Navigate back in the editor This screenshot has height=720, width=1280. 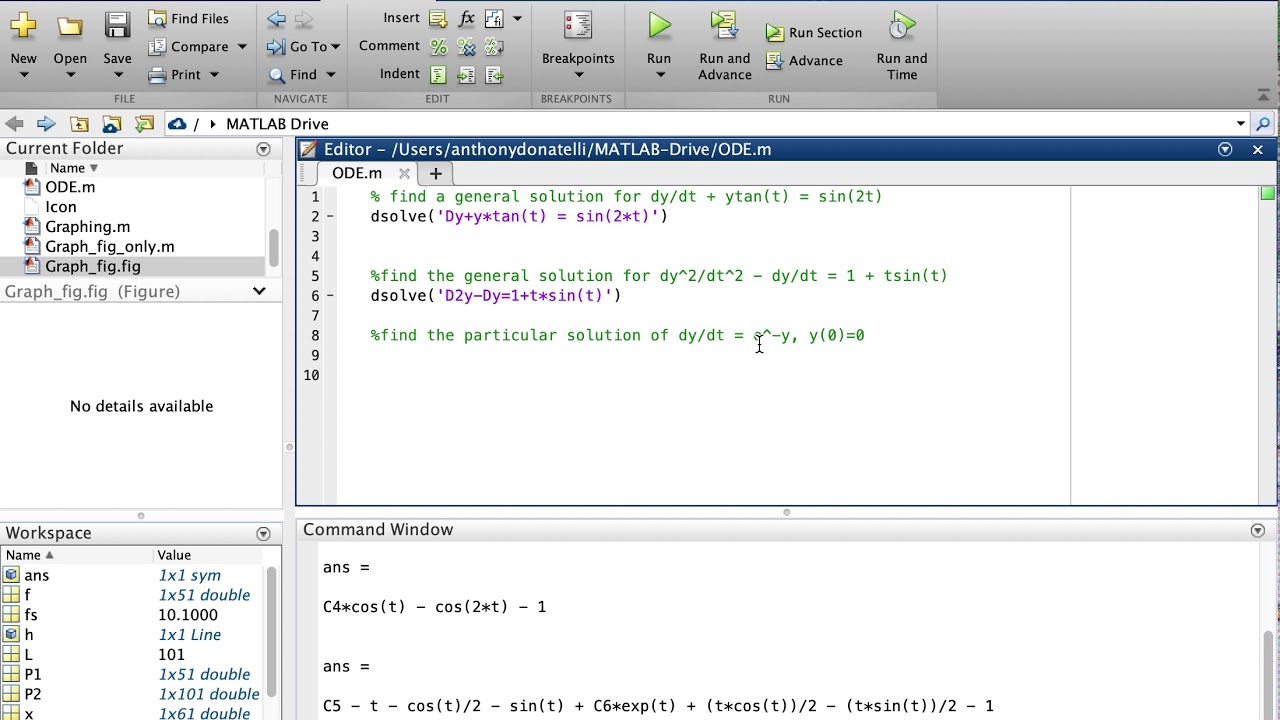coord(277,18)
